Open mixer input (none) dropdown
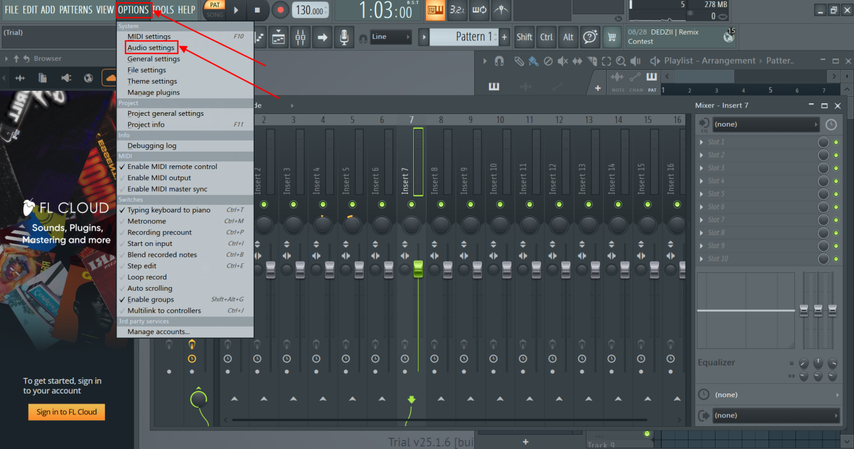Screen dimensions: 854x449 (765, 124)
